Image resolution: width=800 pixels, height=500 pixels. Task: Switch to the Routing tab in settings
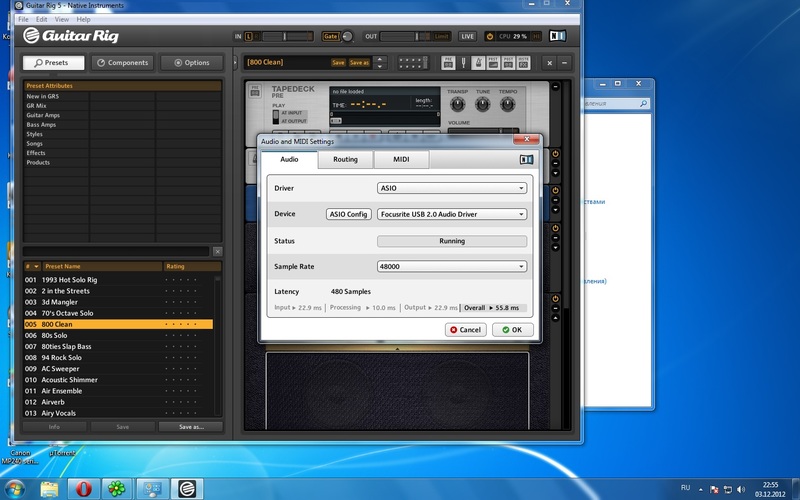345,160
